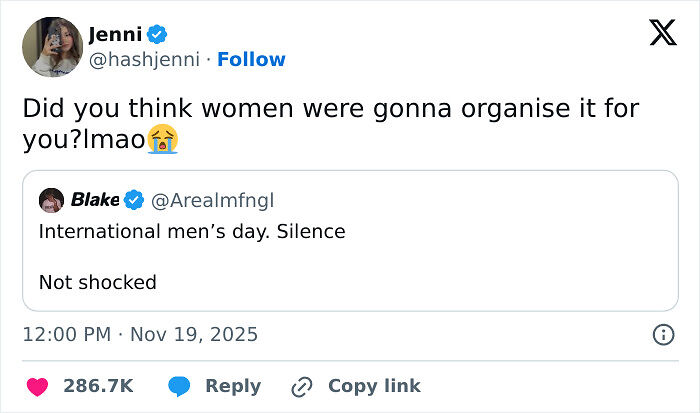Image resolution: width=700 pixels, height=413 pixels.
Task: Open the Jenni display name
Action: coord(115,34)
